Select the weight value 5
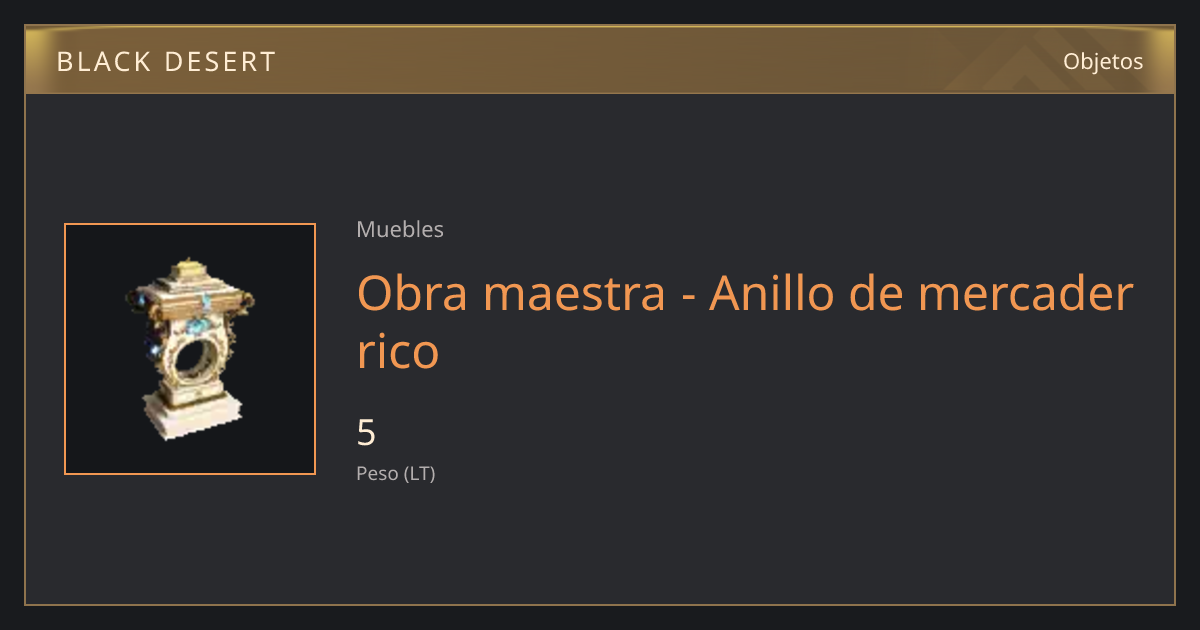Image resolution: width=1200 pixels, height=630 pixels. [x=366, y=433]
